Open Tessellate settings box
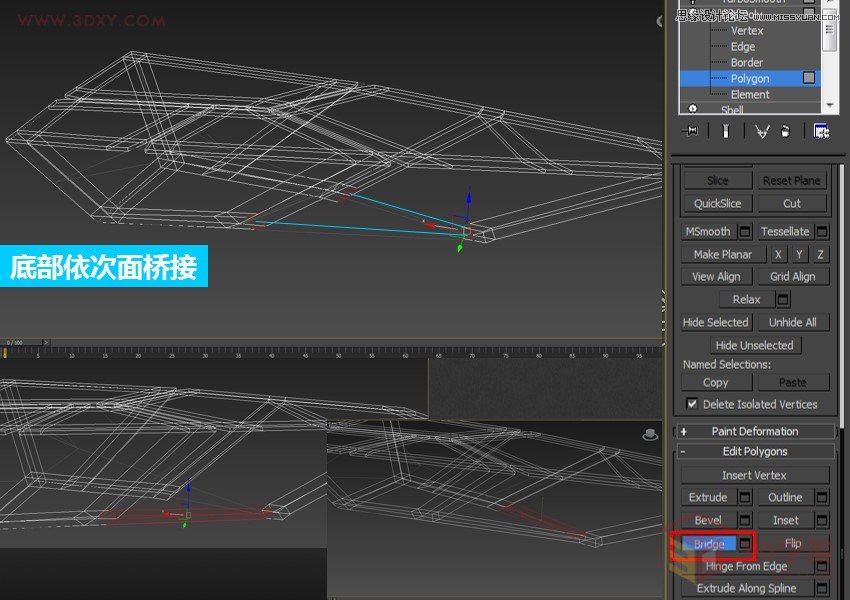Image resolution: width=850 pixels, height=600 pixels. [822, 231]
